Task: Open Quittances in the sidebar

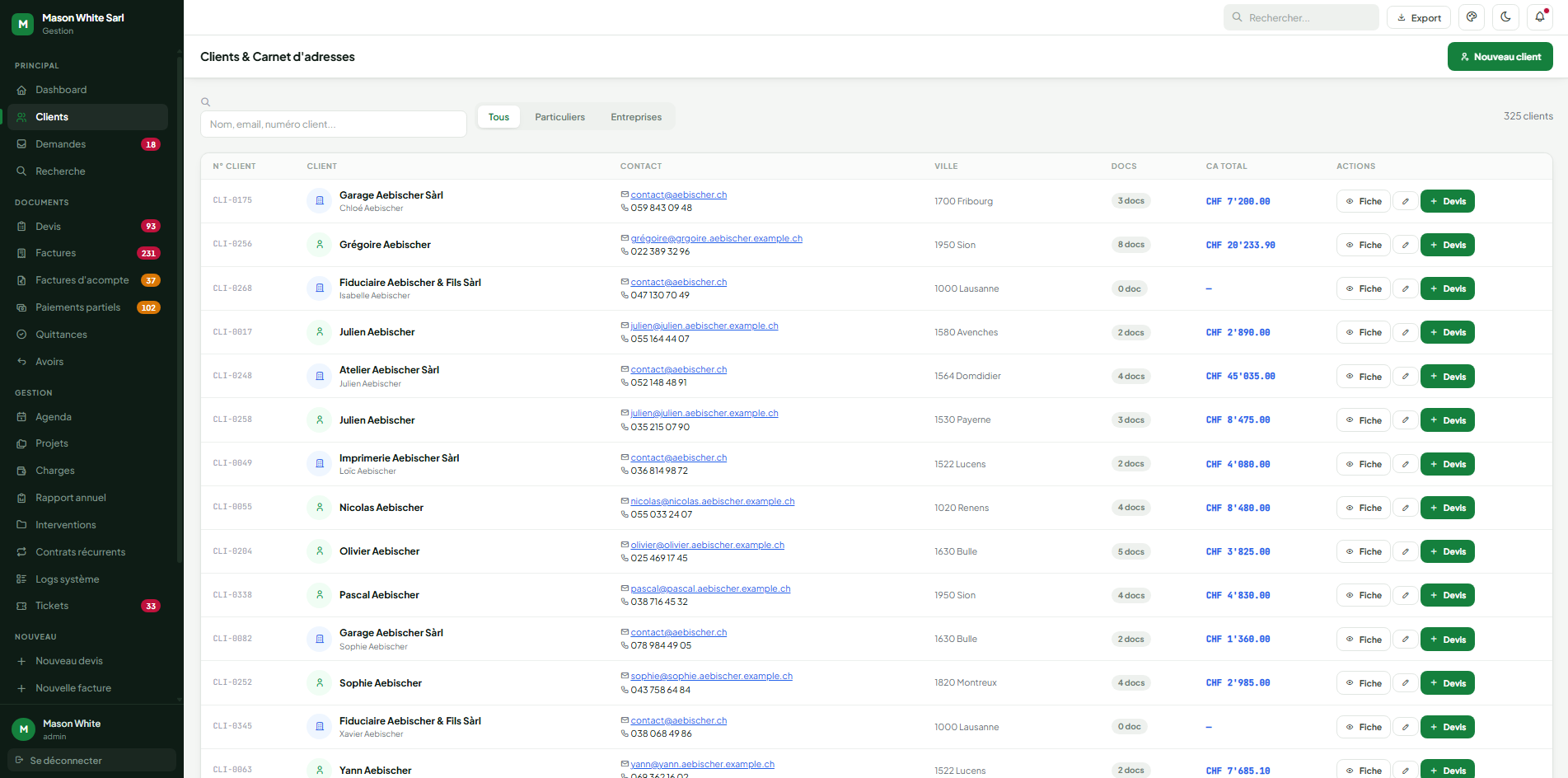Action: point(88,335)
